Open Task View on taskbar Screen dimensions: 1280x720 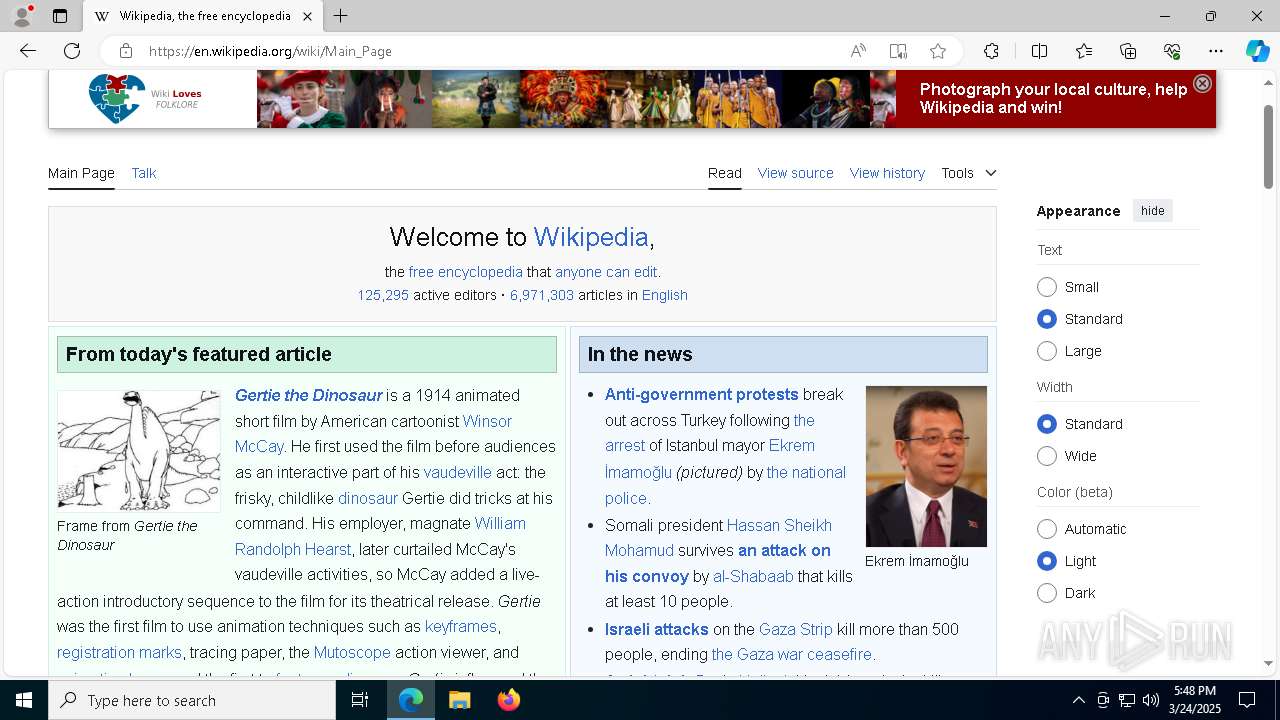pos(360,700)
